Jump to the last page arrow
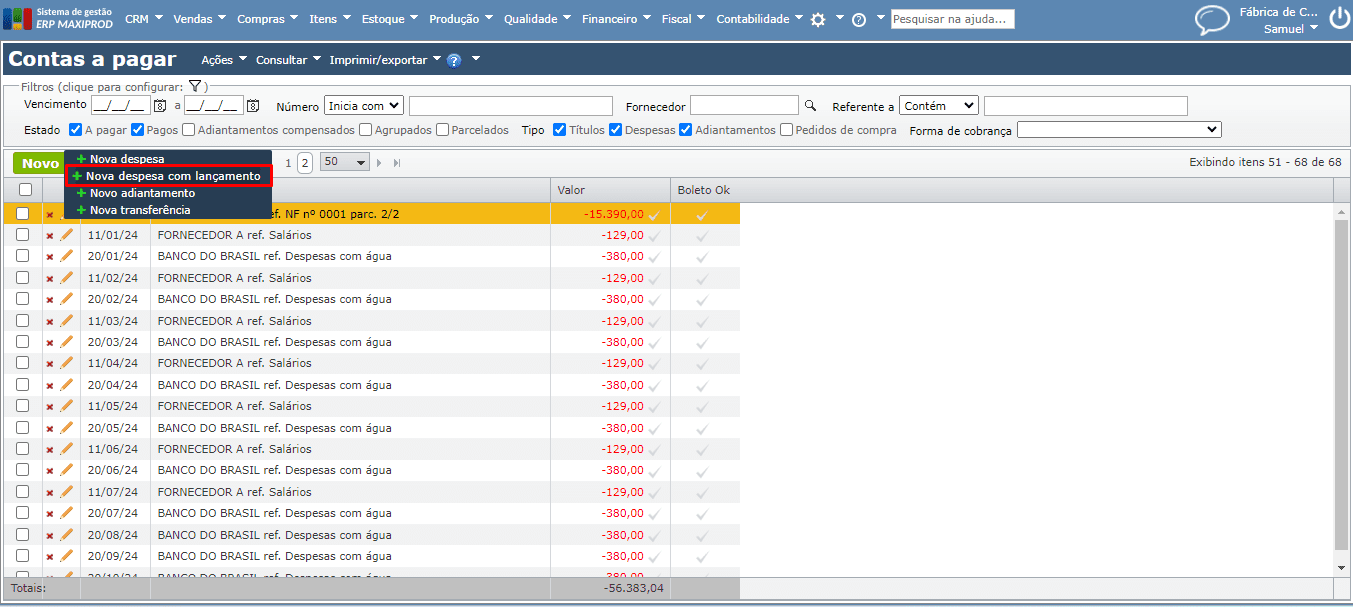 coord(397,163)
